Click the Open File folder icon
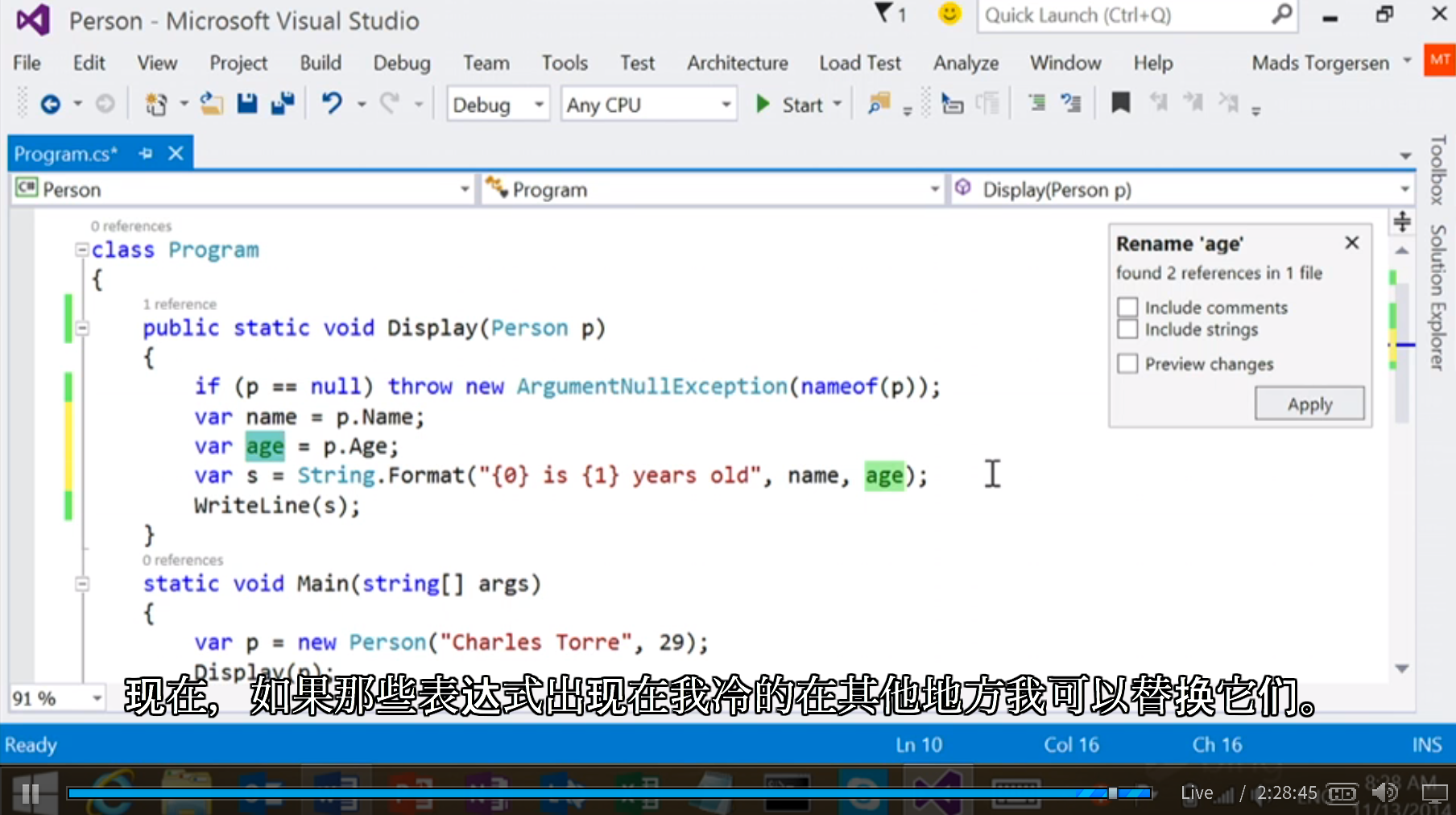 (212, 104)
